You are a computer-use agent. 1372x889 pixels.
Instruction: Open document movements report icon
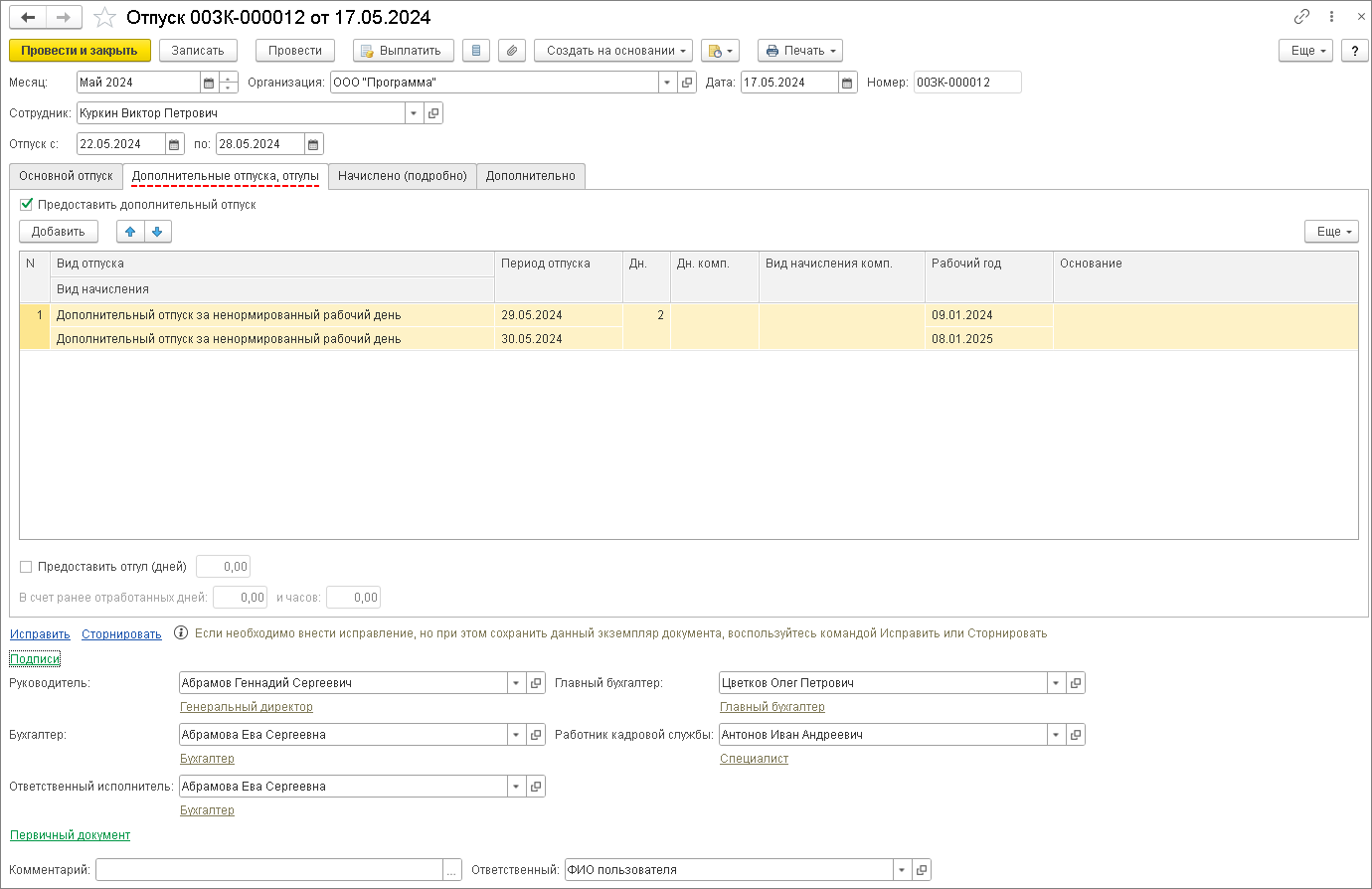pyautogui.click(x=476, y=51)
